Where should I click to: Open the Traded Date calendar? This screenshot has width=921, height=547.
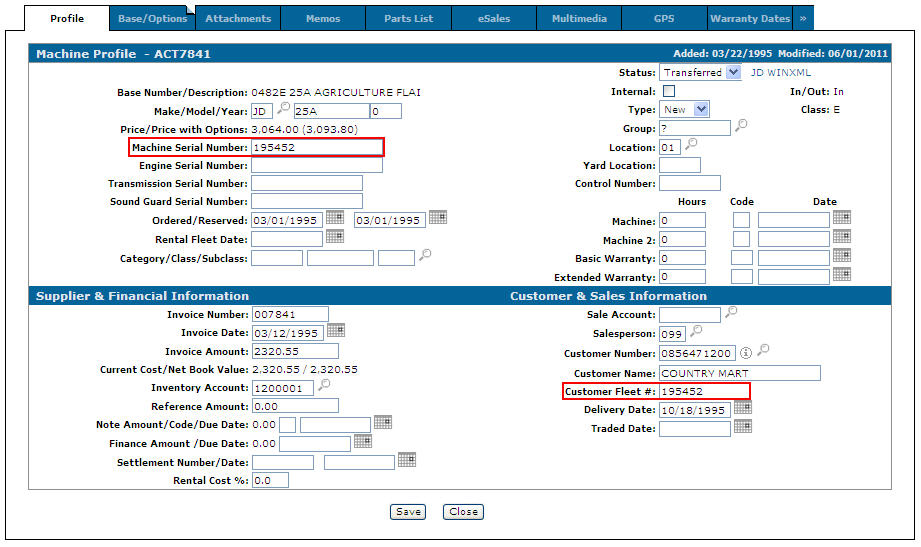743,426
